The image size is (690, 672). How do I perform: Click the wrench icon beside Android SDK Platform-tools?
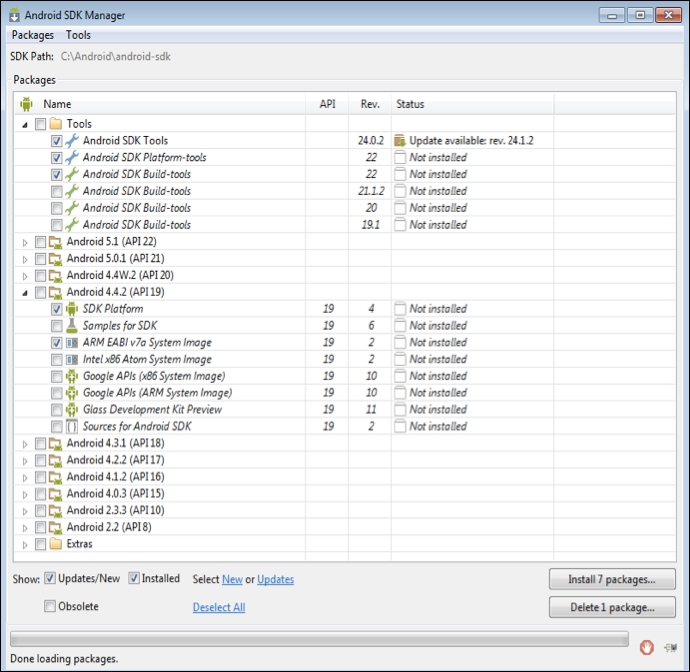point(72,158)
